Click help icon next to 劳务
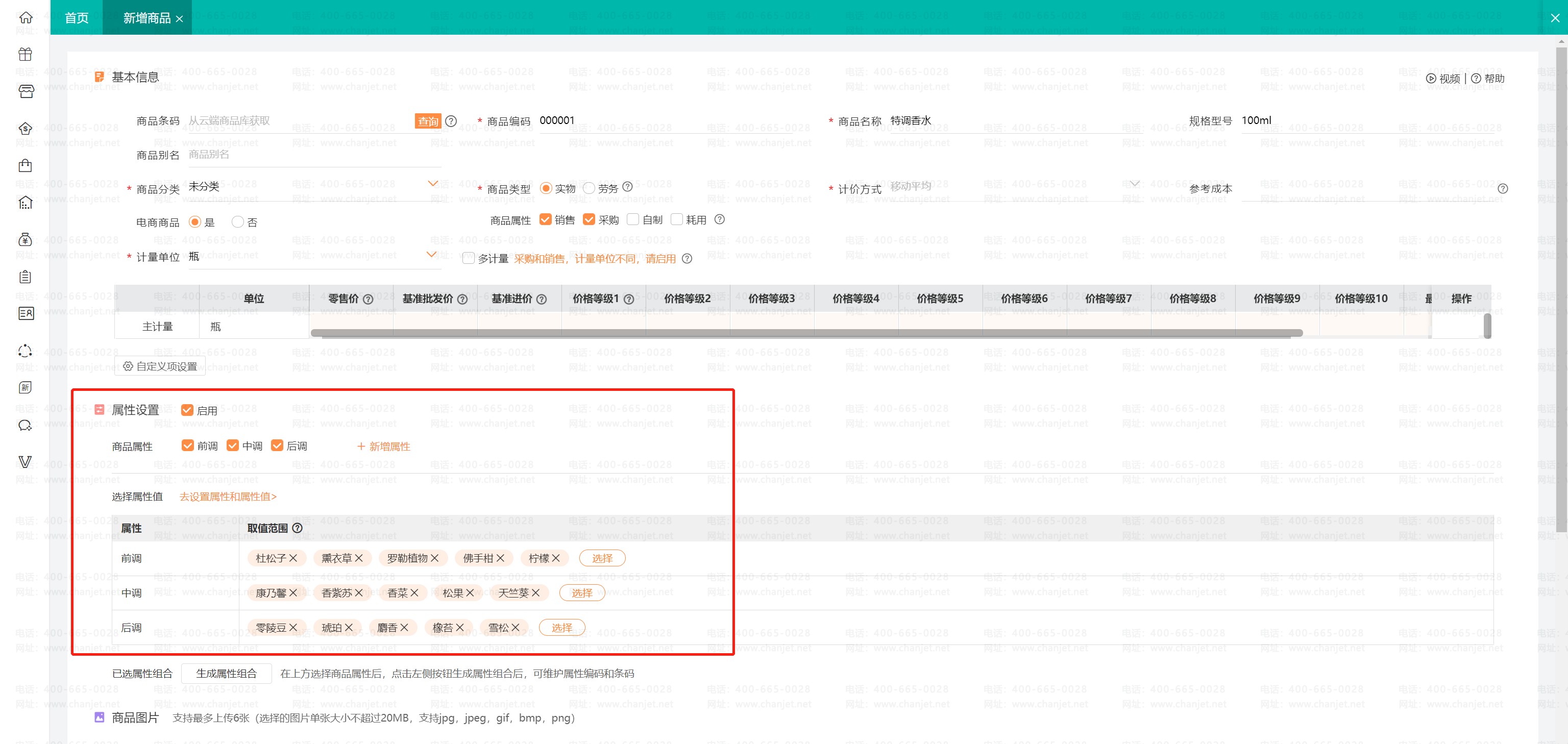The width and height of the screenshot is (1568, 744). 628,187
